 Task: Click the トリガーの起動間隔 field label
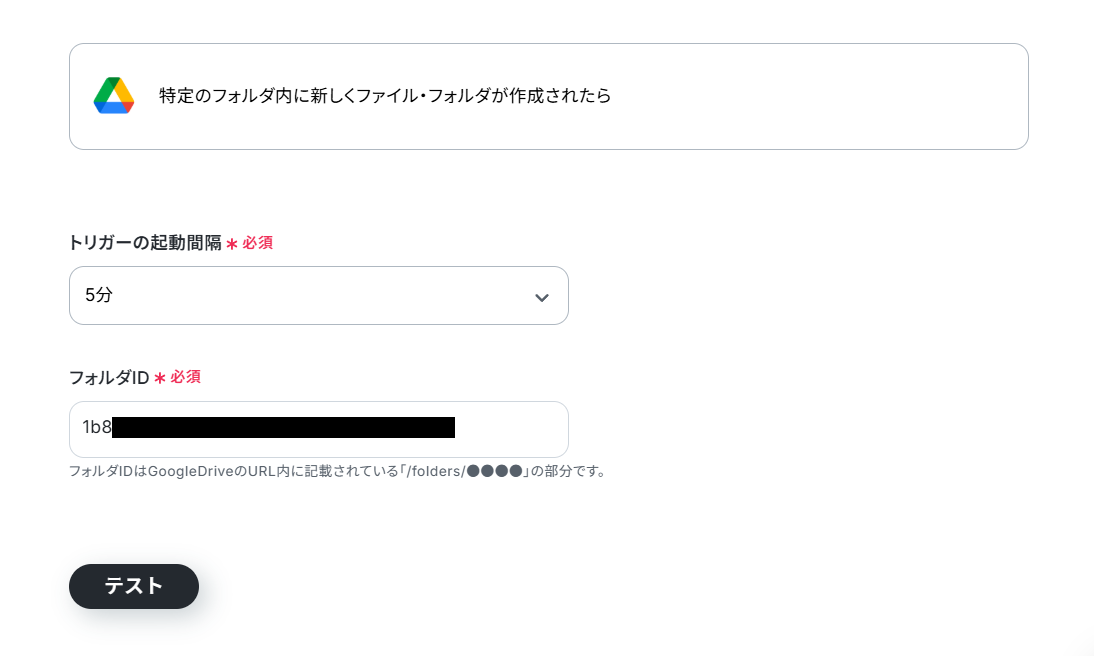(144, 243)
